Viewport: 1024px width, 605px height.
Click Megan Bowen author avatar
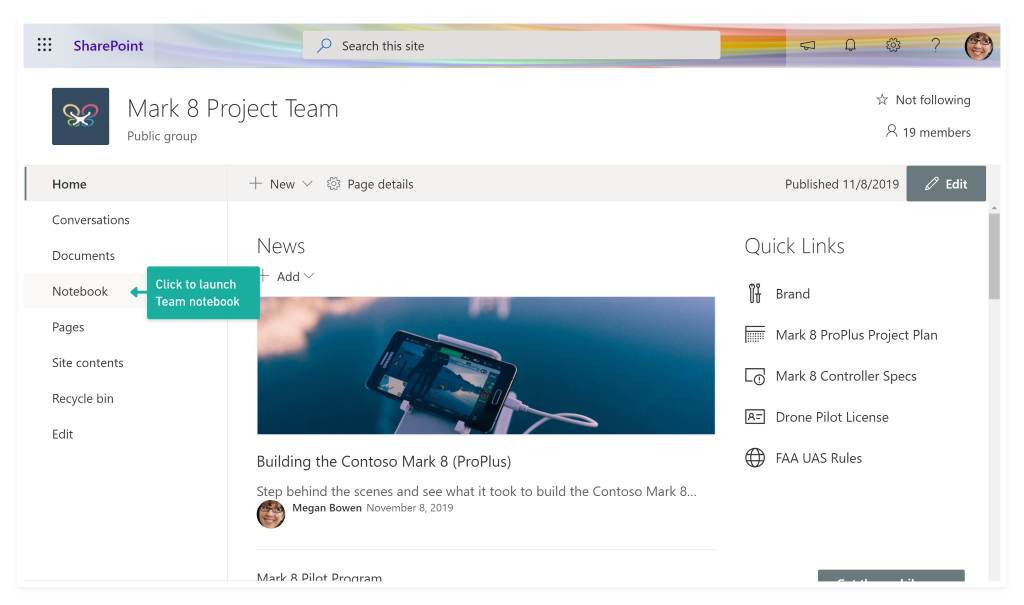271,514
